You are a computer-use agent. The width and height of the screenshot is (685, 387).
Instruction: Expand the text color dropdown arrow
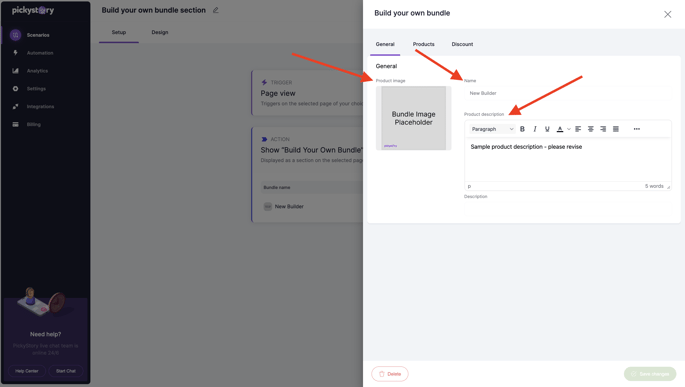pos(569,129)
